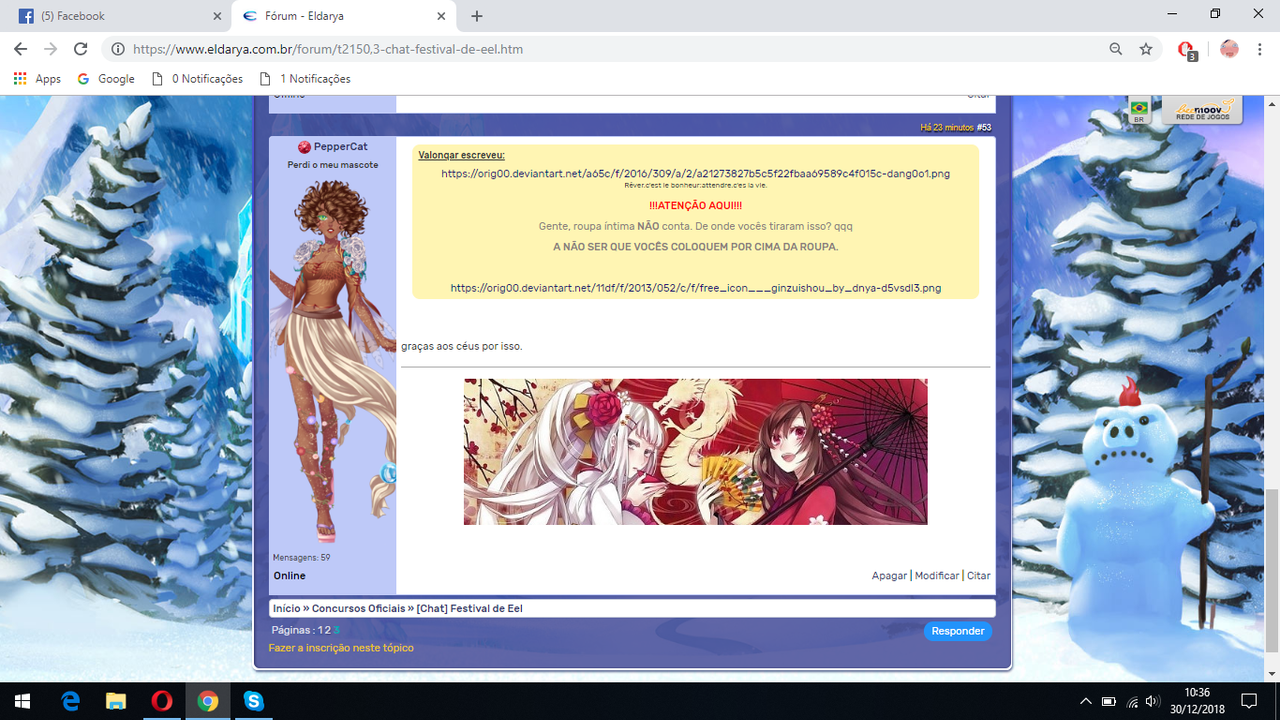
Task: Open the Google bookmark
Action: pos(106,79)
